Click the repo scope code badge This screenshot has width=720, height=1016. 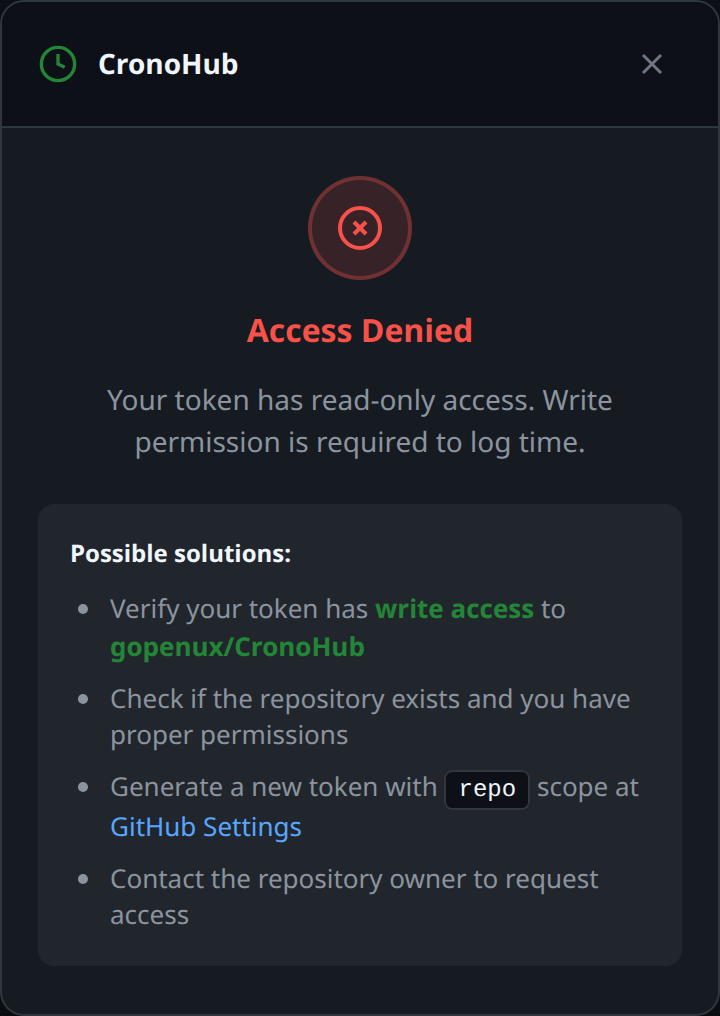pyautogui.click(x=486, y=789)
